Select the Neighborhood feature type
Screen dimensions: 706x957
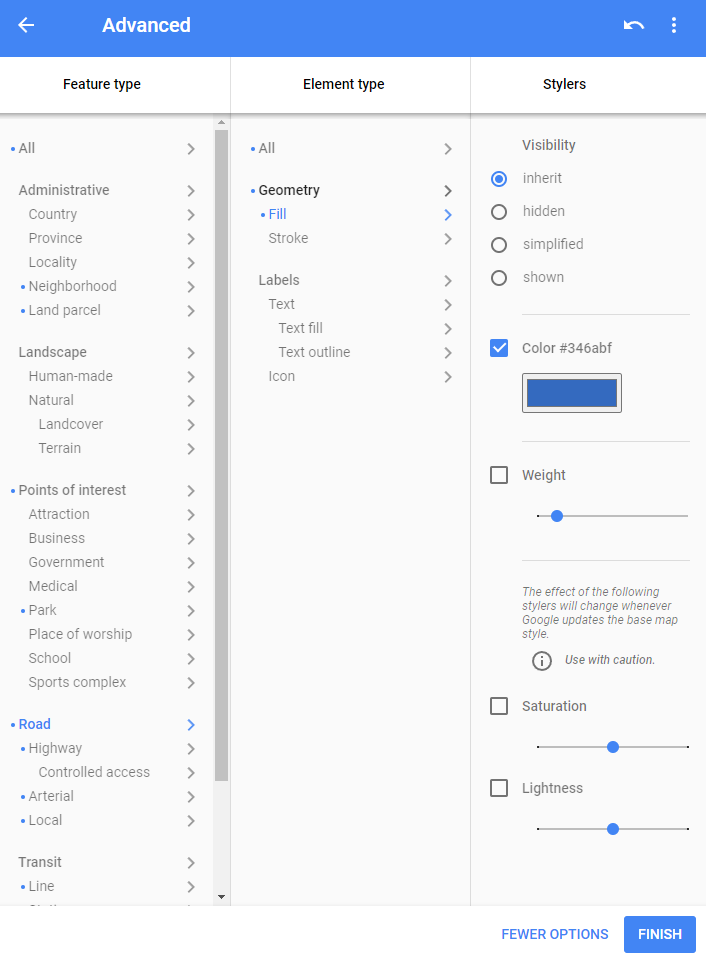click(x=72, y=286)
